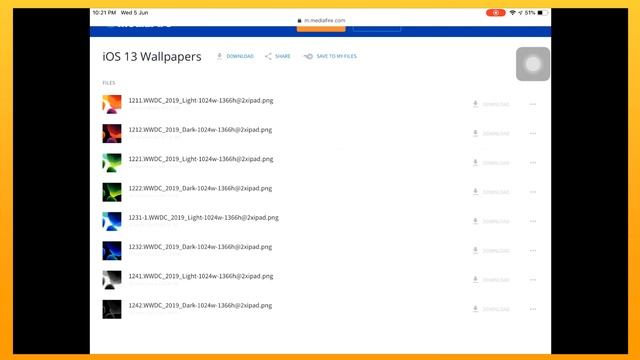This screenshot has height=360, width=640.
Task: Open file name 1232.WWDC_2019_Dark-1024w-1366h@2xipad.png
Action: [200, 247]
